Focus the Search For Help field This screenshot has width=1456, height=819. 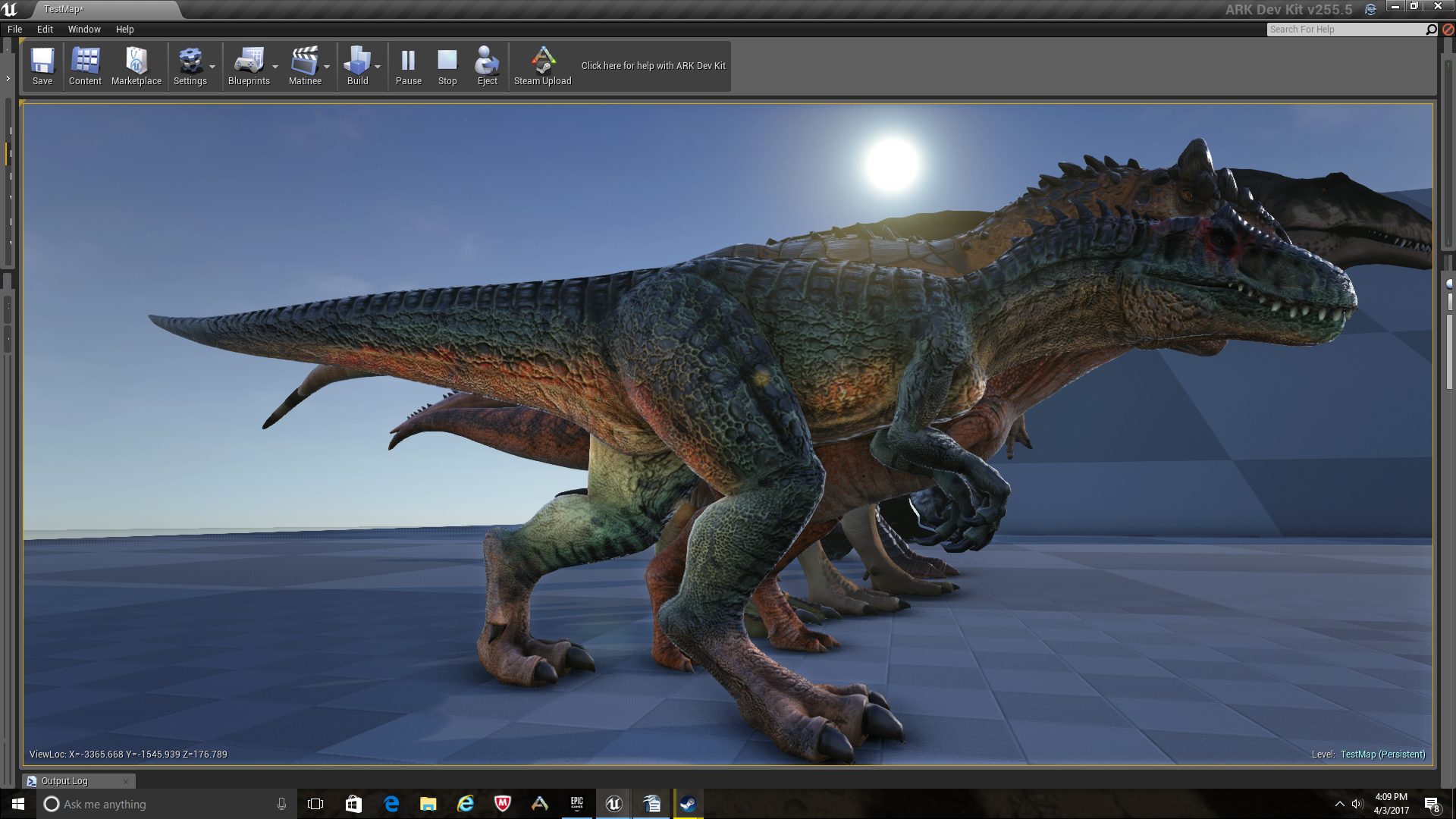coord(1346,30)
